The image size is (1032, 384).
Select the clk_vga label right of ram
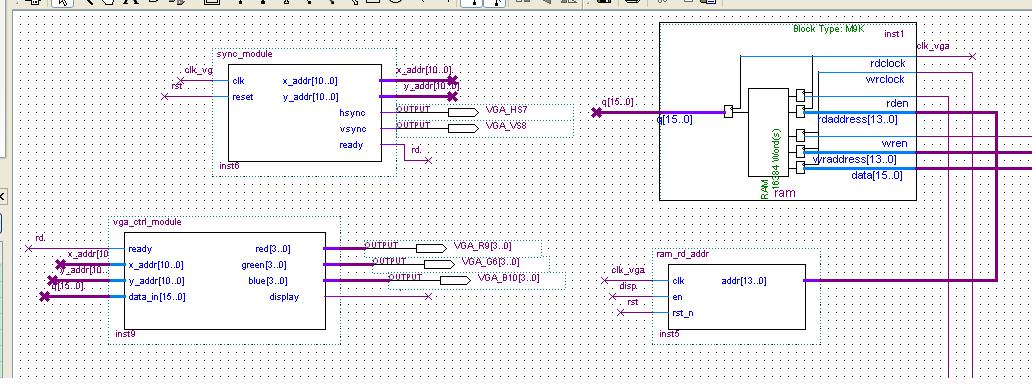point(933,46)
